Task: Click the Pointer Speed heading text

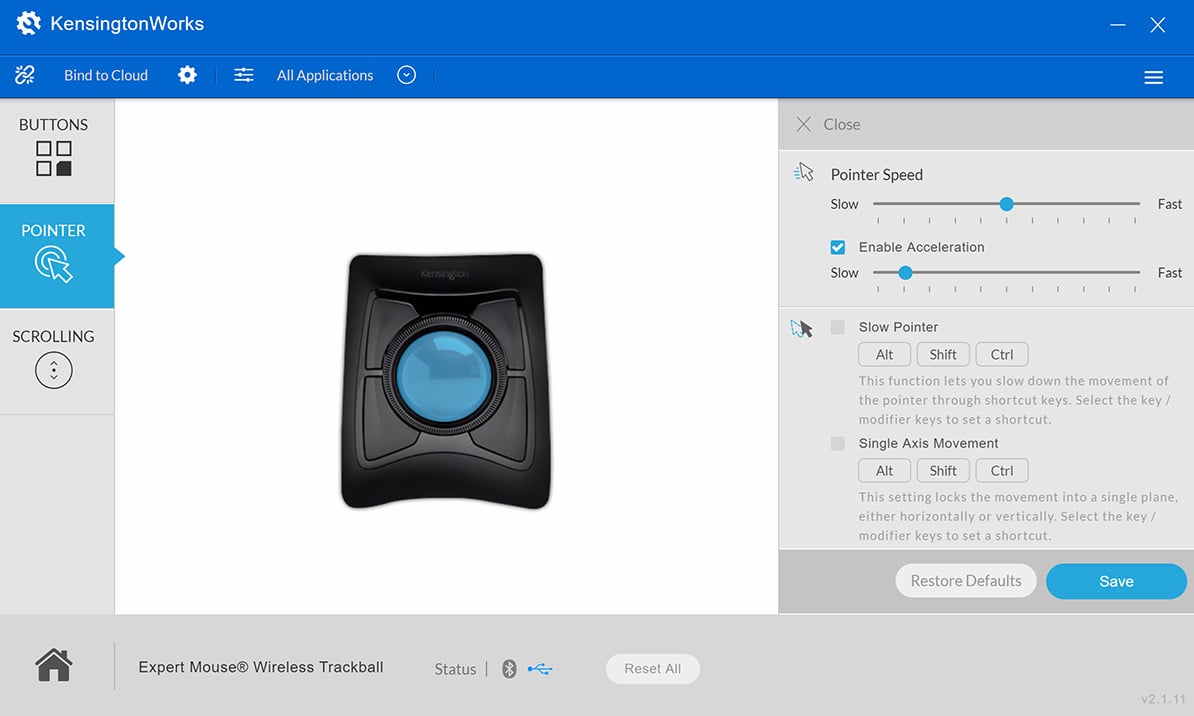Action: click(876, 175)
